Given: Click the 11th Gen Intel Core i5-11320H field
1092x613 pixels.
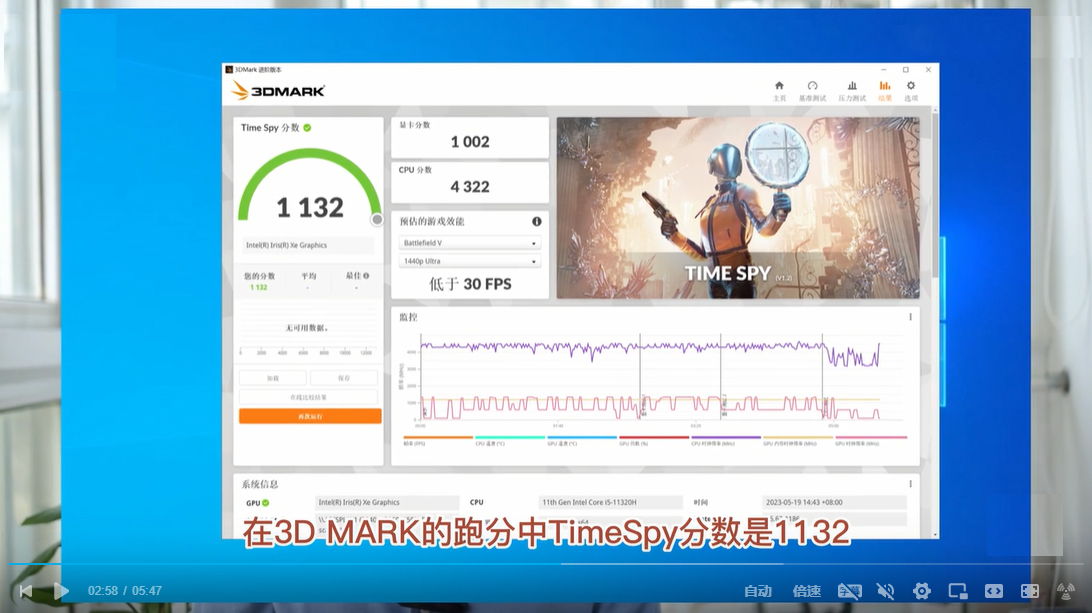Looking at the screenshot, I should pyautogui.click(x=611, y=502).
